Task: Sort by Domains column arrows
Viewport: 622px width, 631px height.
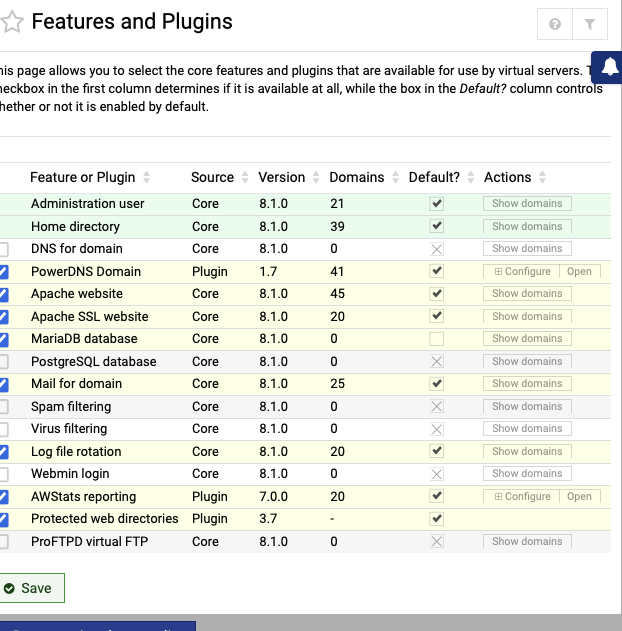Action: point(395,177)
